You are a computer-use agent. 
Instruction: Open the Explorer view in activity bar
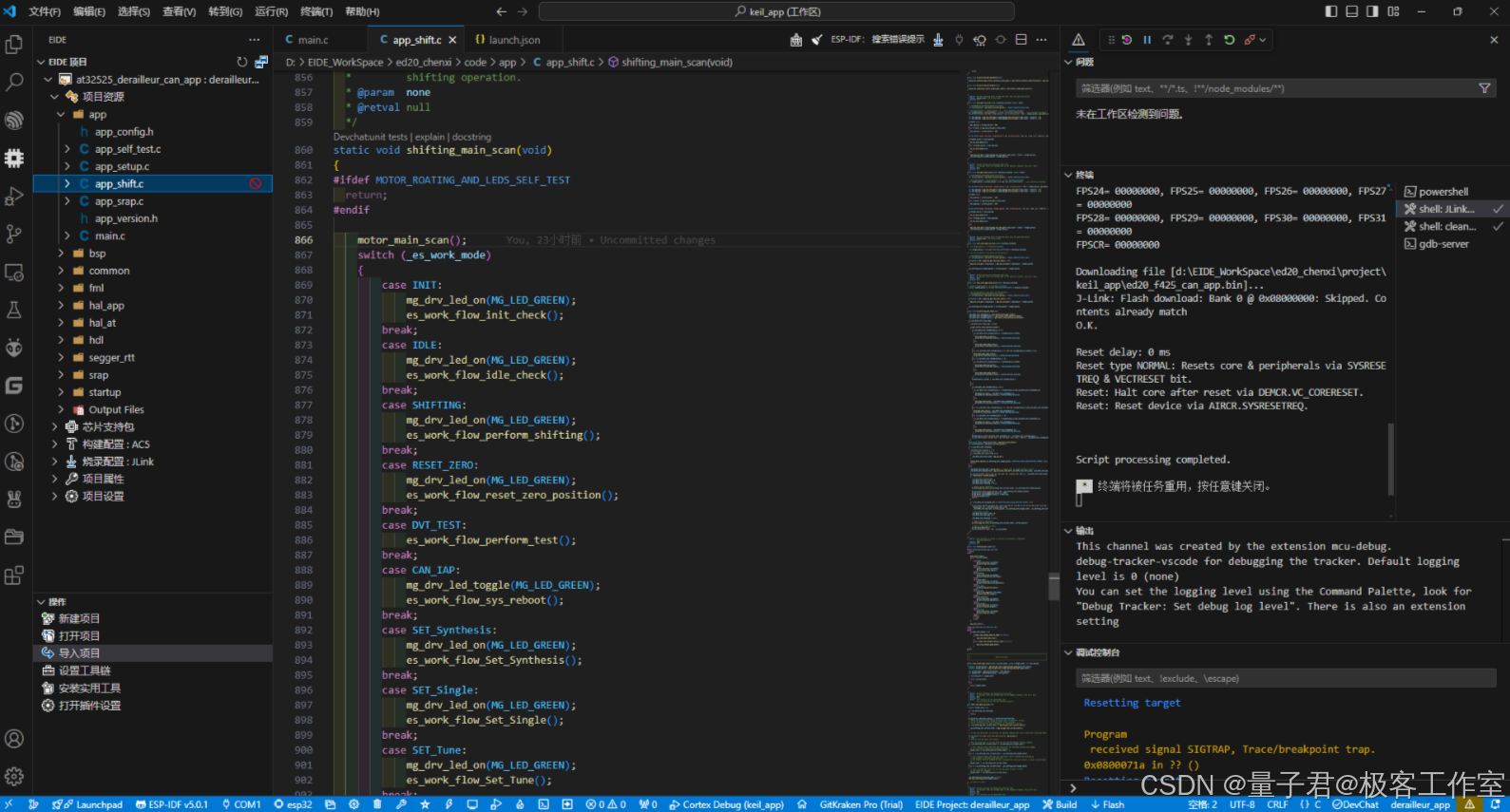pyautogui.click(x=14, y=44)
